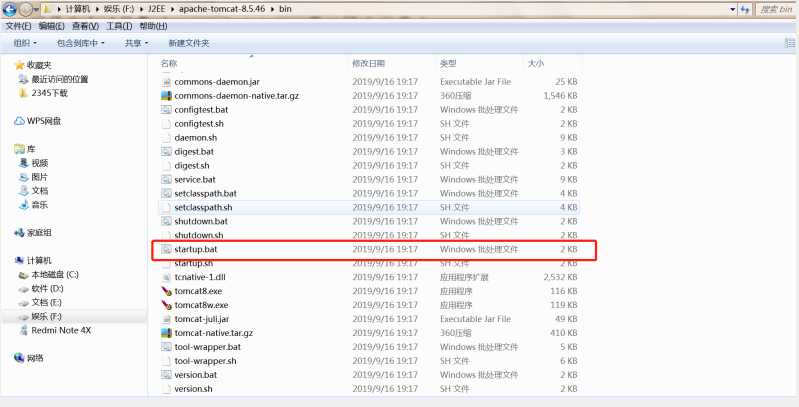Select the setclasspath.sh file name
The width and height of the screenshot is (799, 407).
tap(203, 207)
